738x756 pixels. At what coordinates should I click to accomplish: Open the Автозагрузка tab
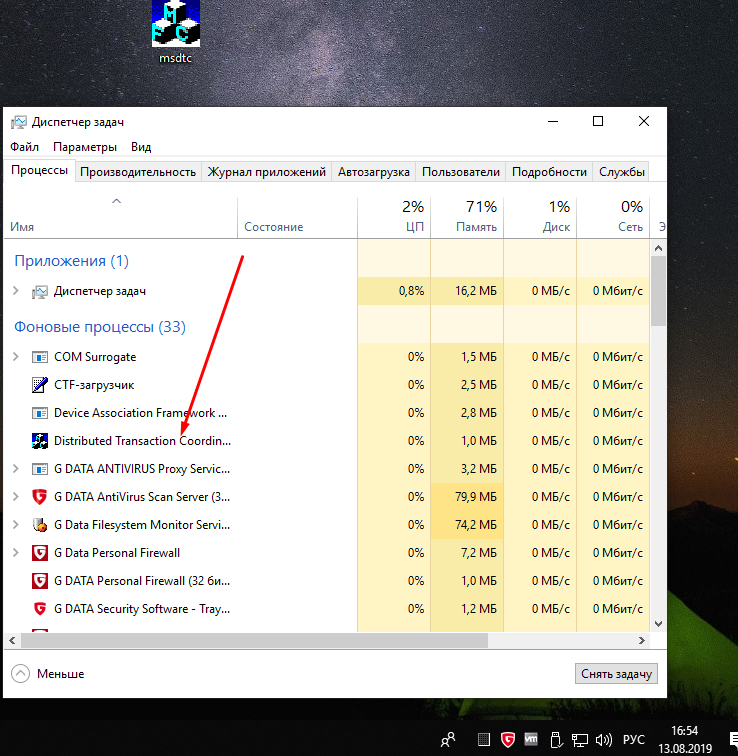pyautogui.click(x=374, y=172)
